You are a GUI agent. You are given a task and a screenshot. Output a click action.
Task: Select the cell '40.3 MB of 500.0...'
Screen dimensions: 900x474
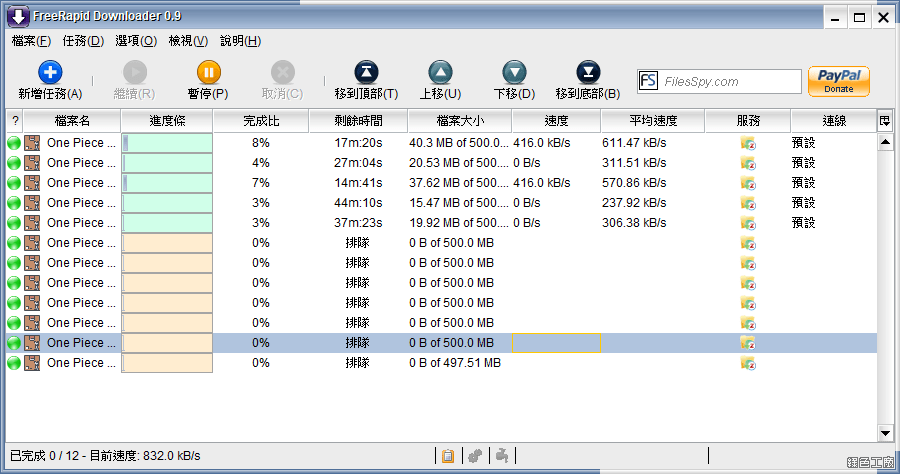459,143
